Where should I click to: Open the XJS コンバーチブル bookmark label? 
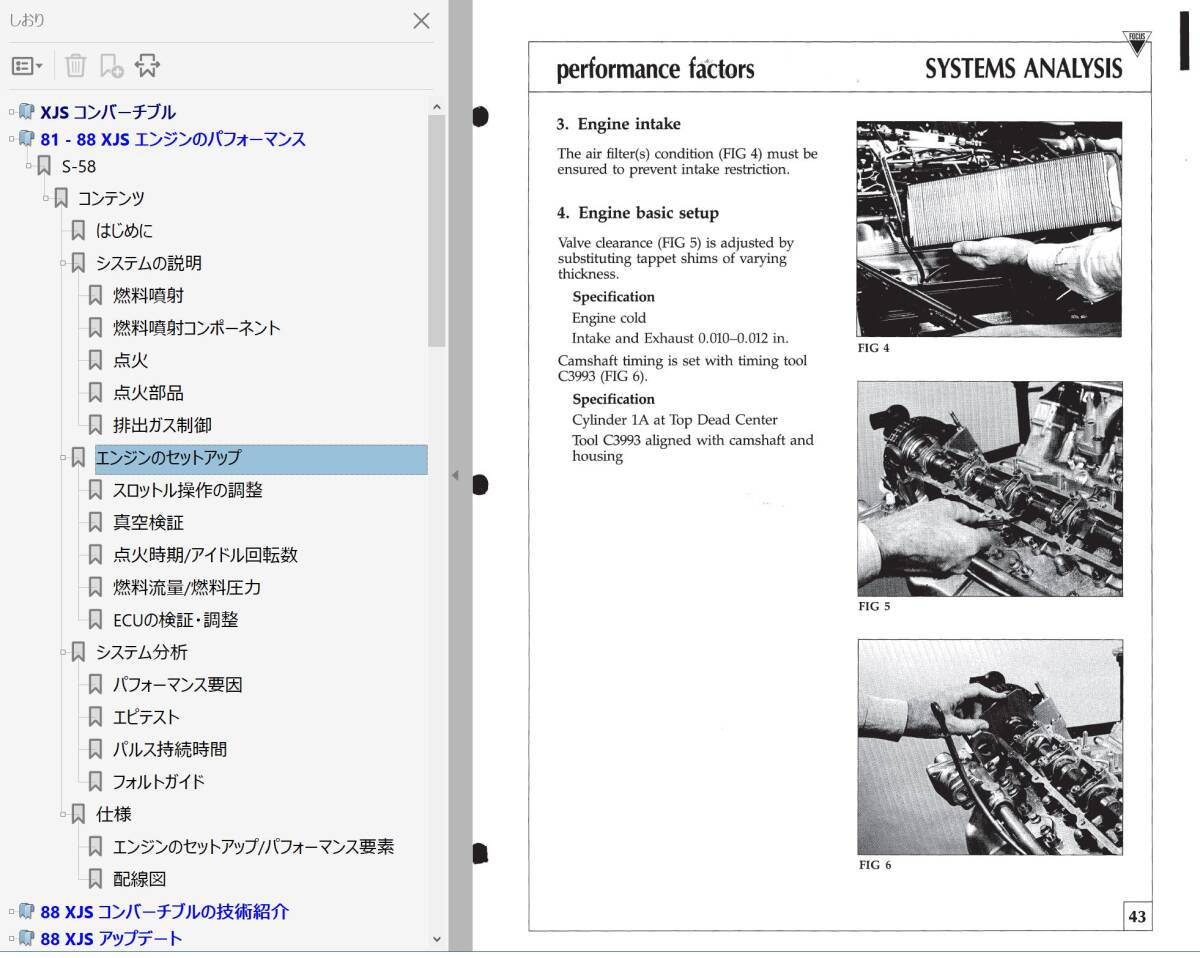point(108,112)
